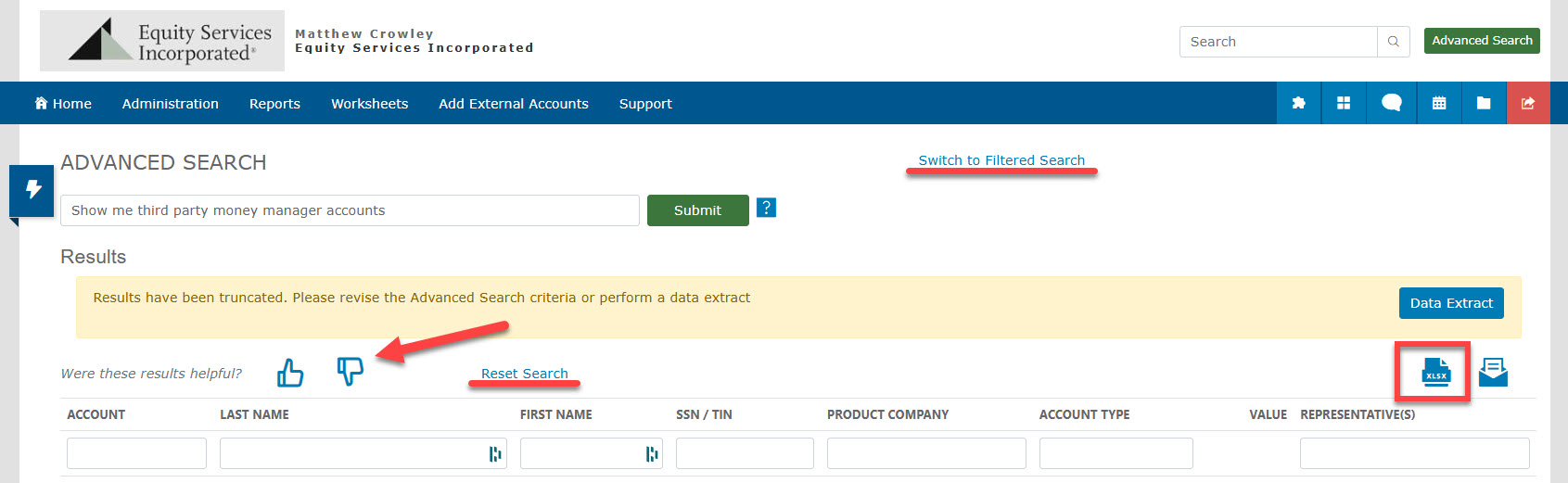Click the Account column filter field

(x=136, y=453)
